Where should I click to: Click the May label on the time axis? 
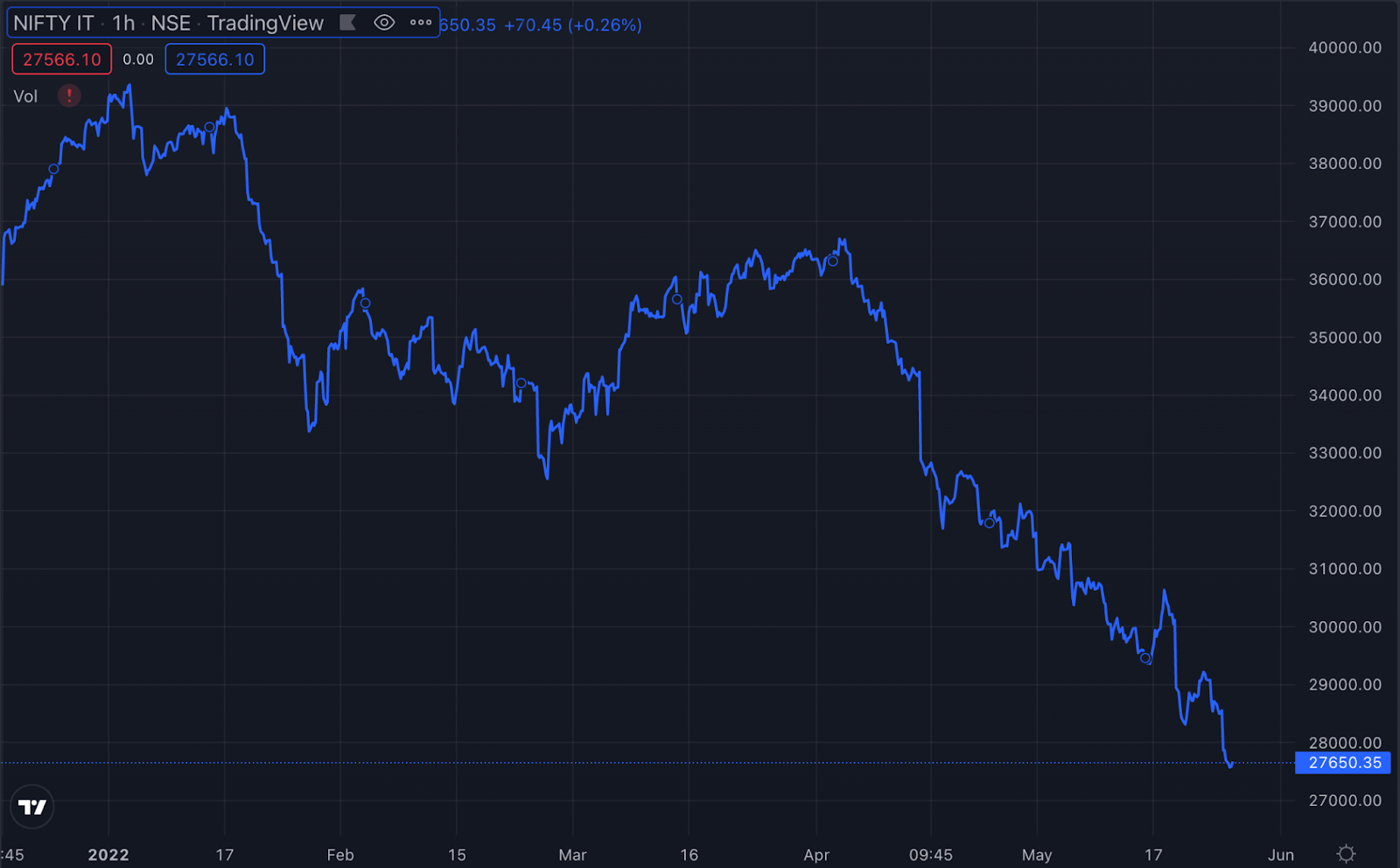[1037, 855]
